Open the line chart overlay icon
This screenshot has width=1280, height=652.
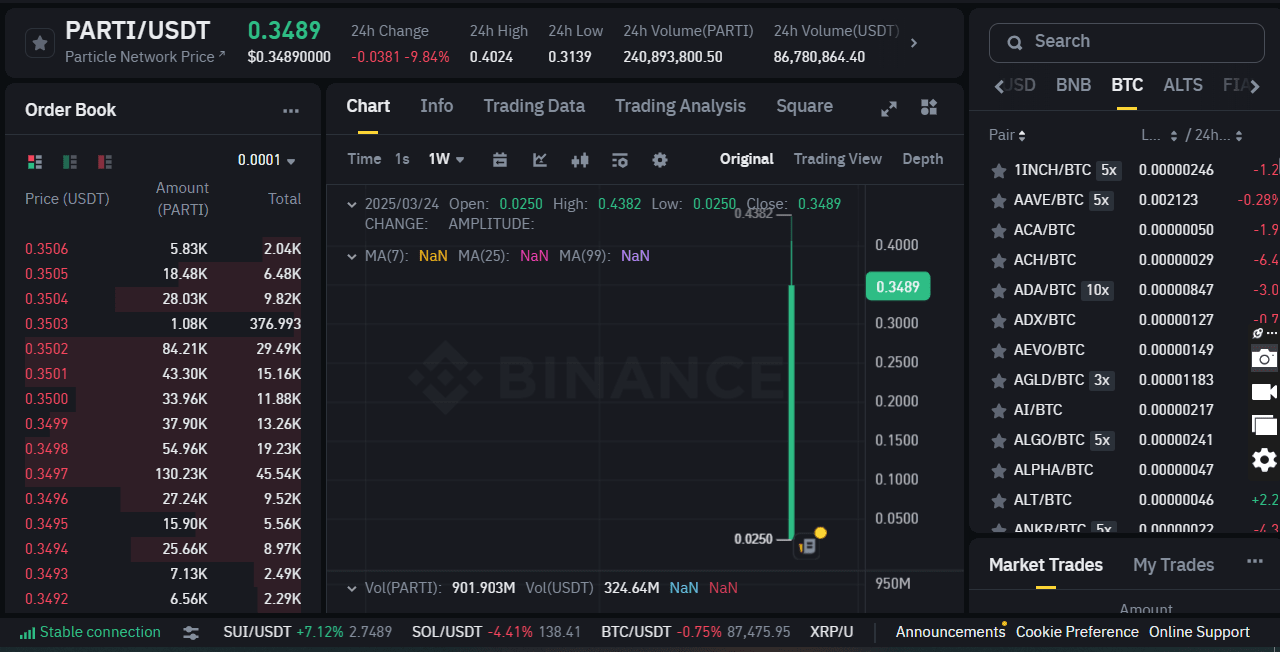(x=540, y=159)
